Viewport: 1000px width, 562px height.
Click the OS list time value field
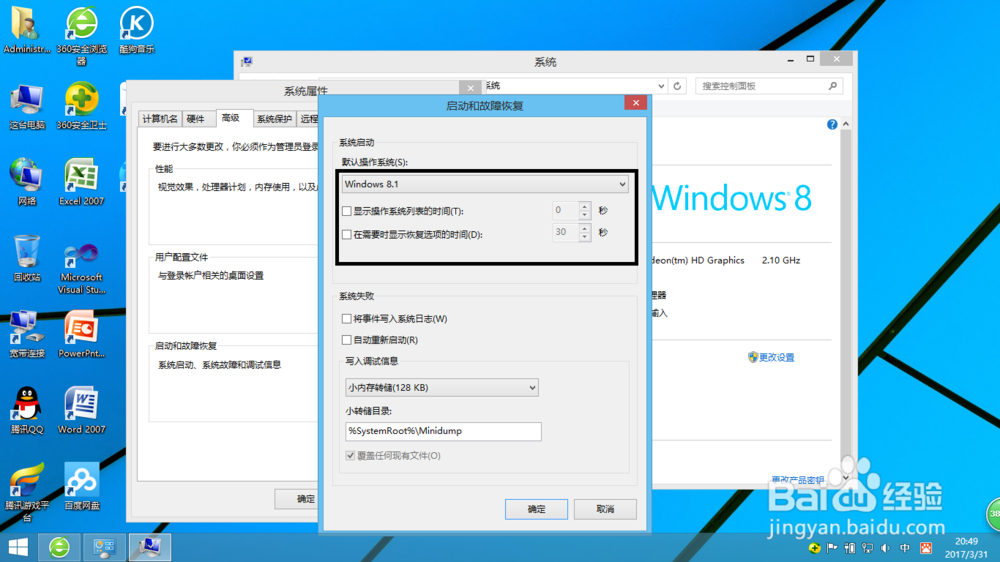coord(566,211)
